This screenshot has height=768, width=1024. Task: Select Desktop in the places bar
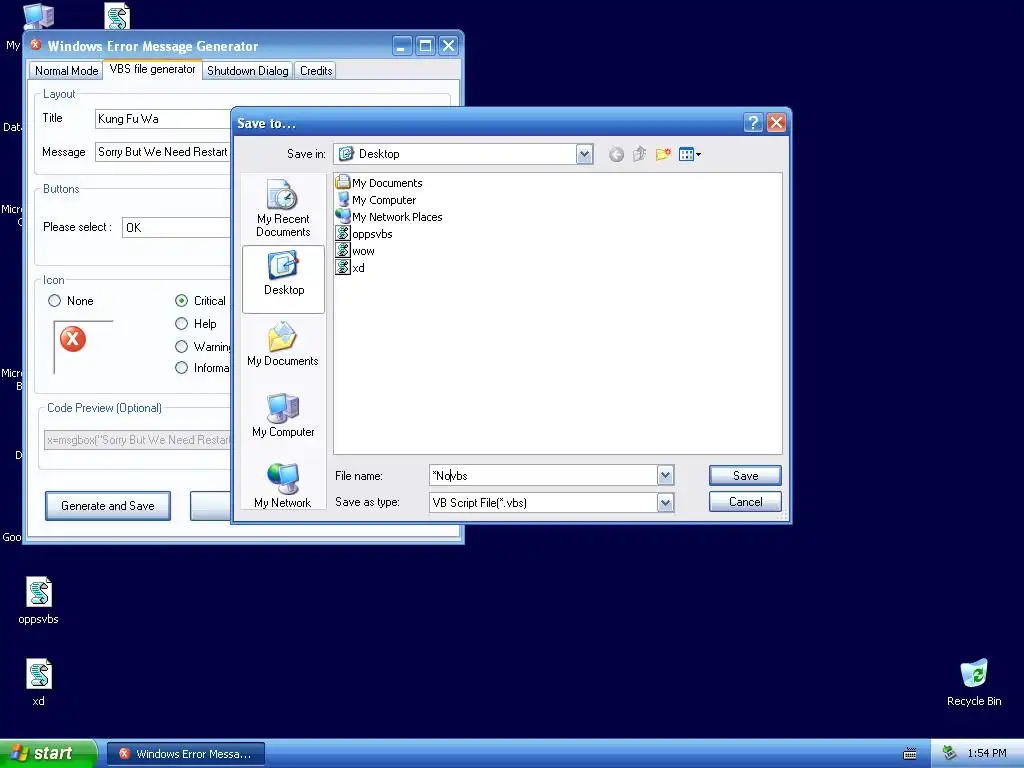[283, 279]
